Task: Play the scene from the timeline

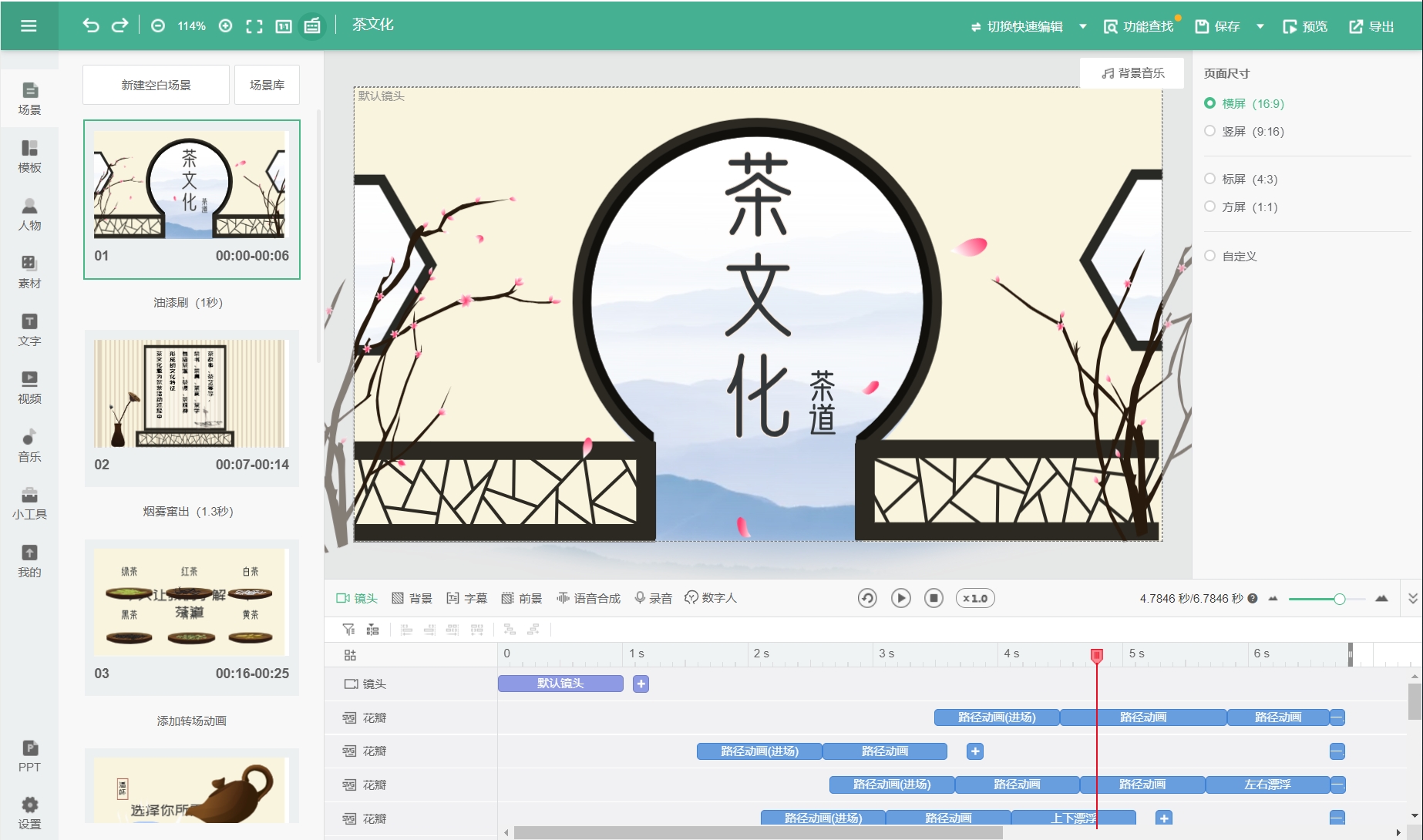Action: click(x=900, y=598)
